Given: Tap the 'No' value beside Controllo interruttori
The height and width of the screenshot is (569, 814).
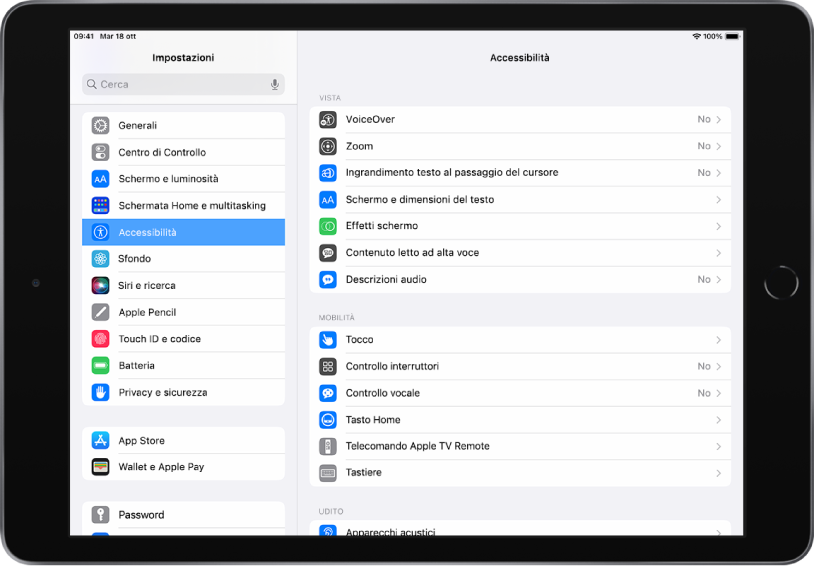Looking at the screenshot, I should (x=704, y=367).
